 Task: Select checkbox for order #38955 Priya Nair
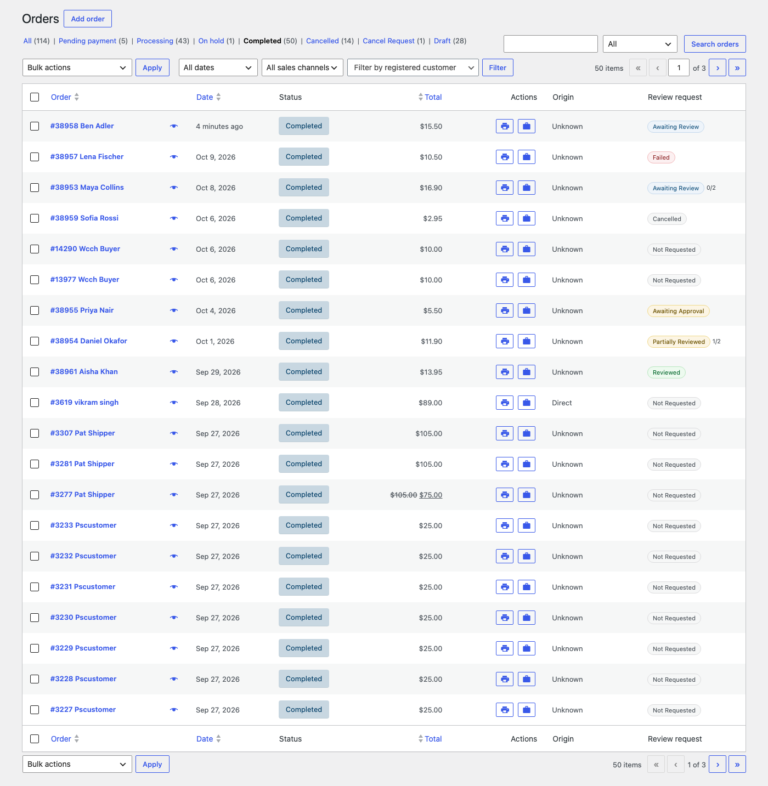click(x=35, y=310)
